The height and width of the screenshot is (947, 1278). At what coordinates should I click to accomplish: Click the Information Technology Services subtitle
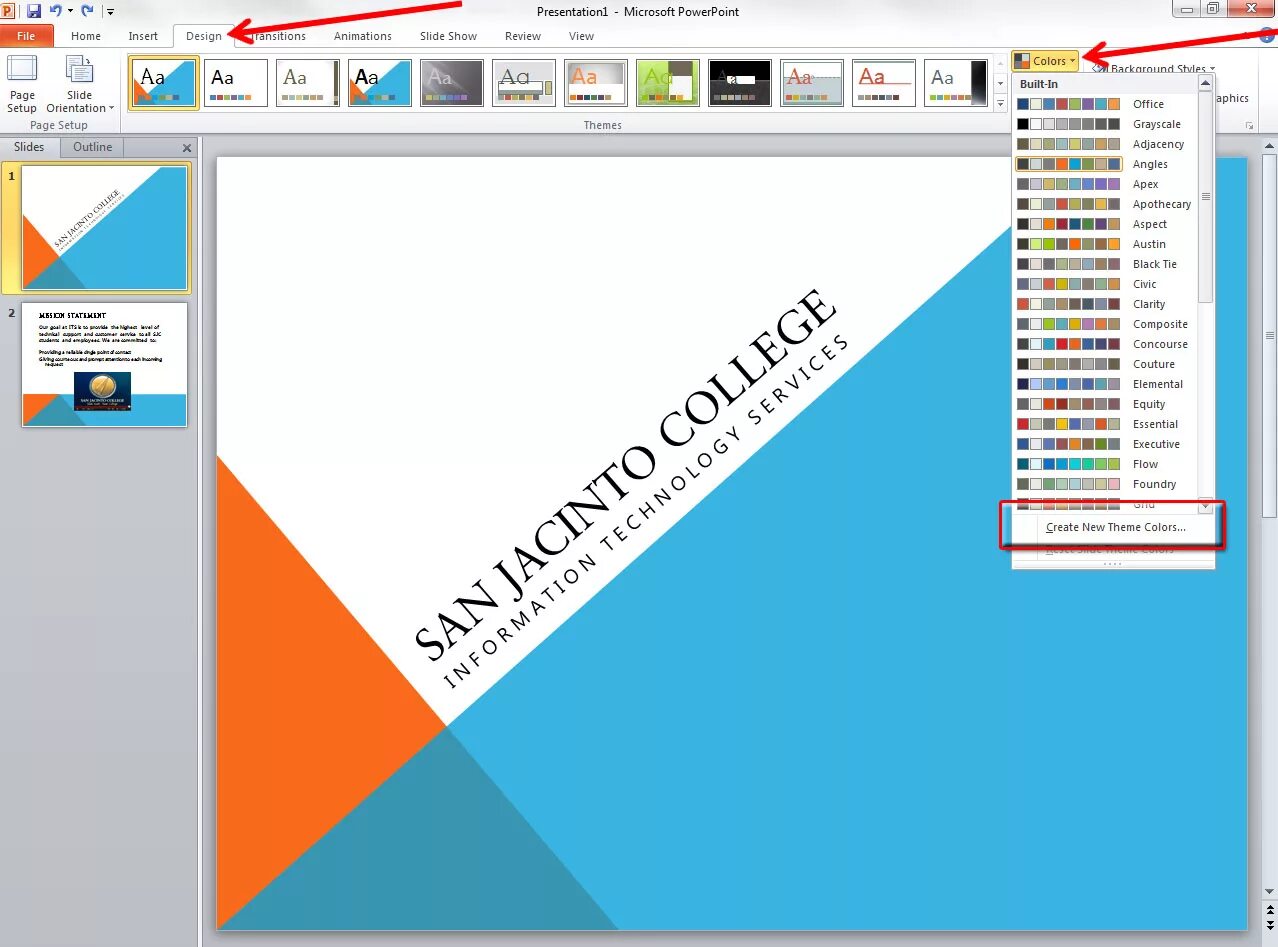point(645,512)
